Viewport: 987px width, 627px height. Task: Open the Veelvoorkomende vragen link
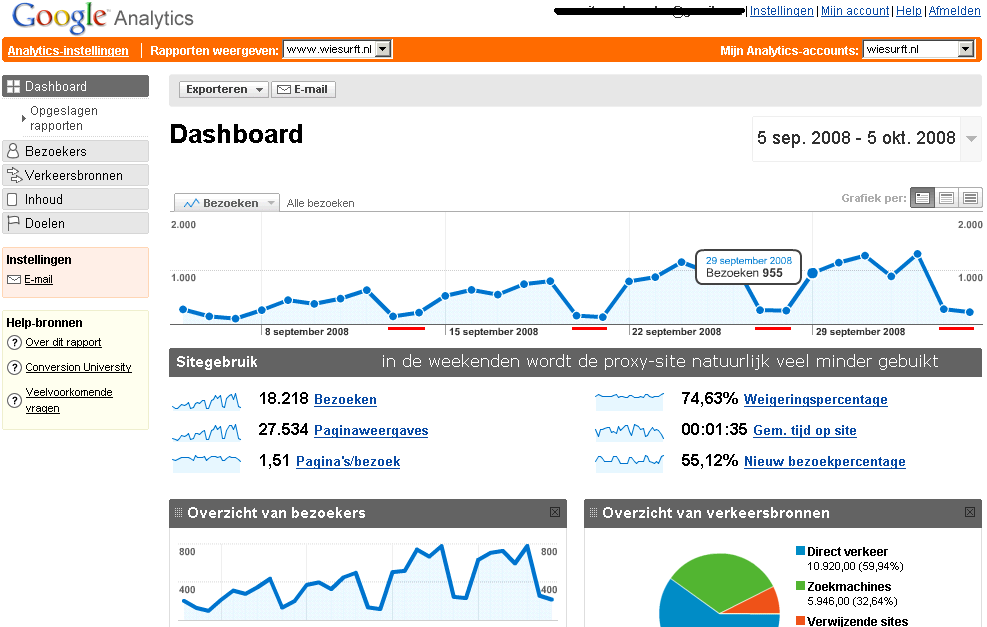tap(69, 400)
